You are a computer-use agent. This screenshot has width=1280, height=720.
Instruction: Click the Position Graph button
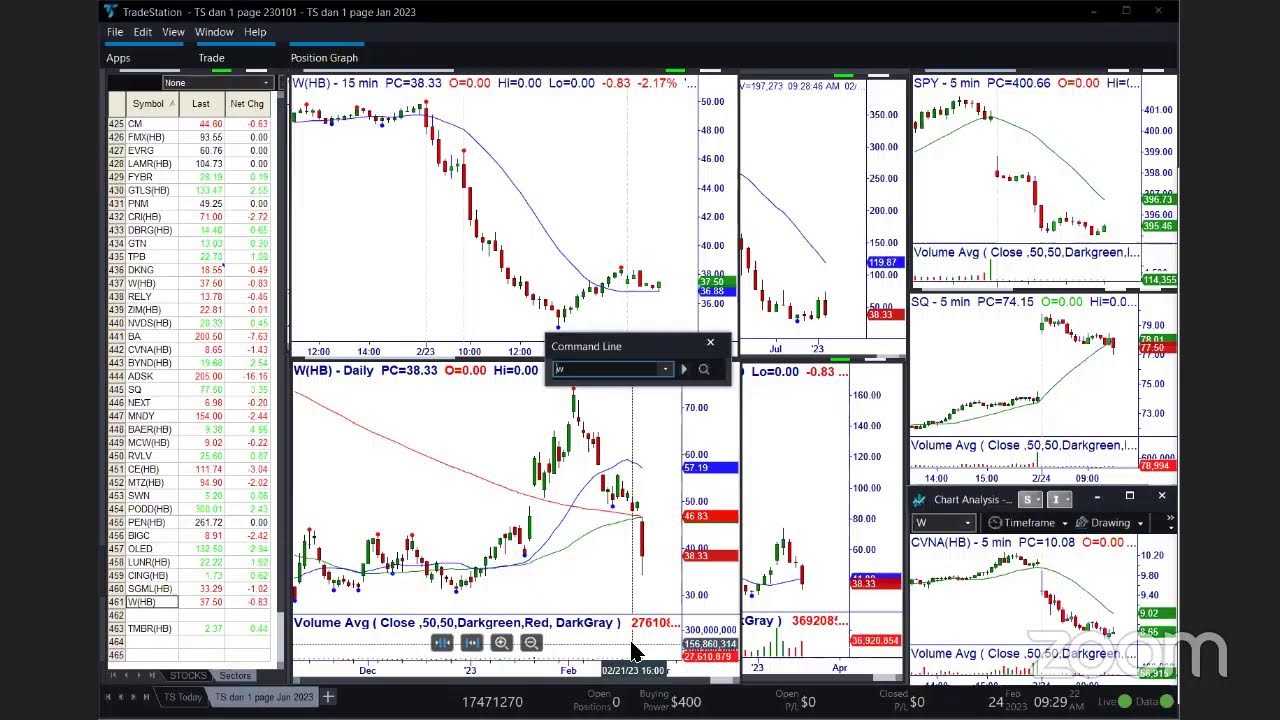pos(324,58)
